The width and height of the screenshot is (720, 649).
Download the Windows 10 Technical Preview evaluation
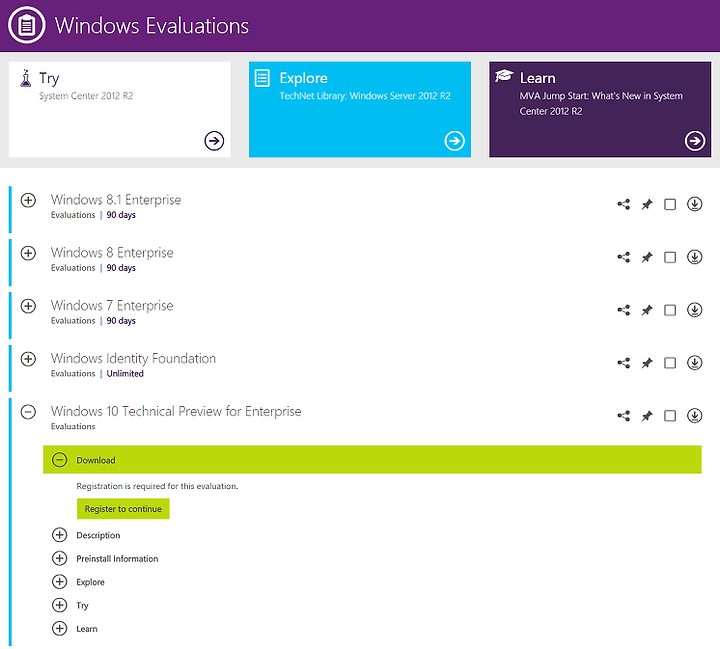click(x=694, y=416)
